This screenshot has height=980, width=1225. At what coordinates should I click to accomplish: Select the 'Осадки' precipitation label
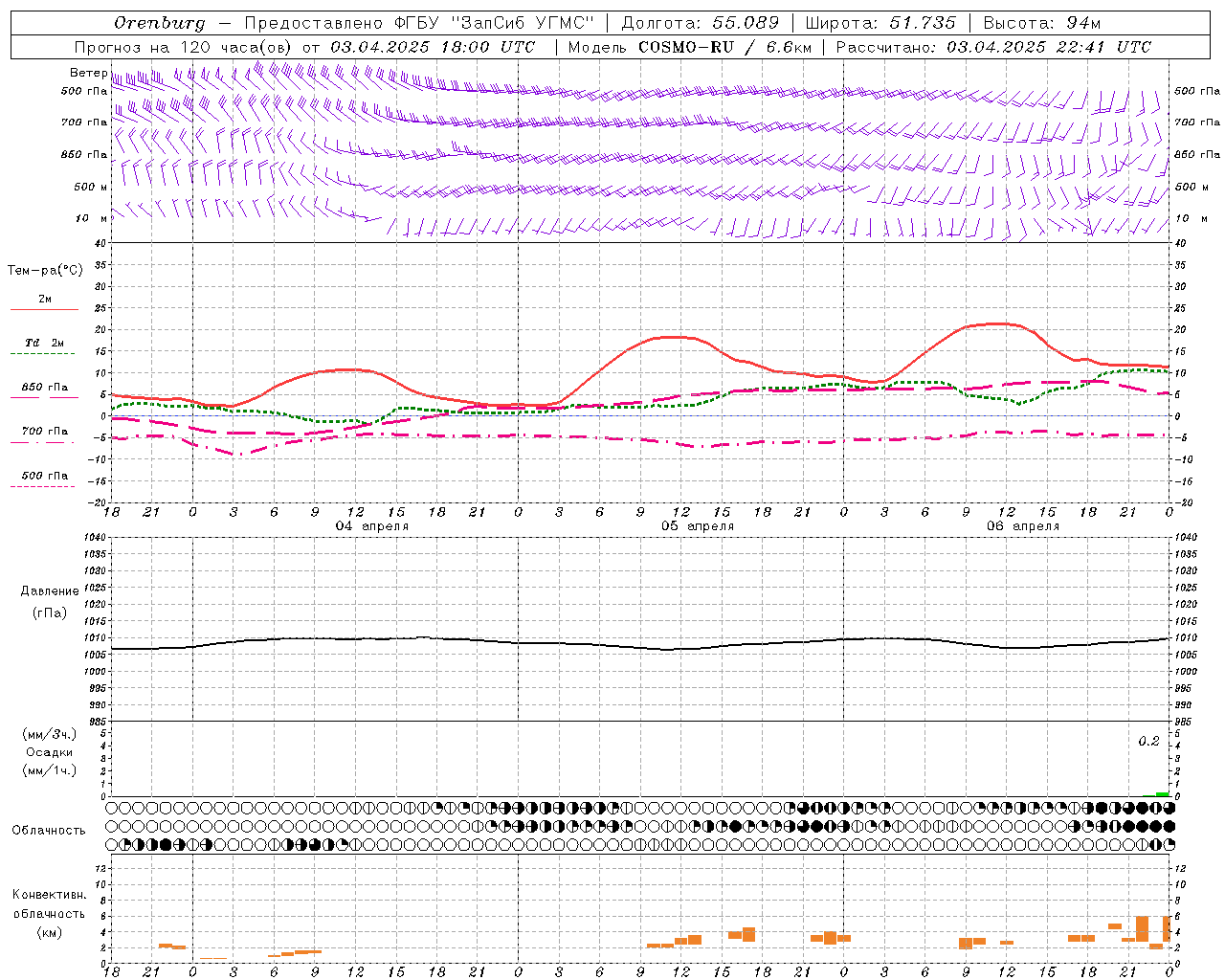click(x=50, y=752)
